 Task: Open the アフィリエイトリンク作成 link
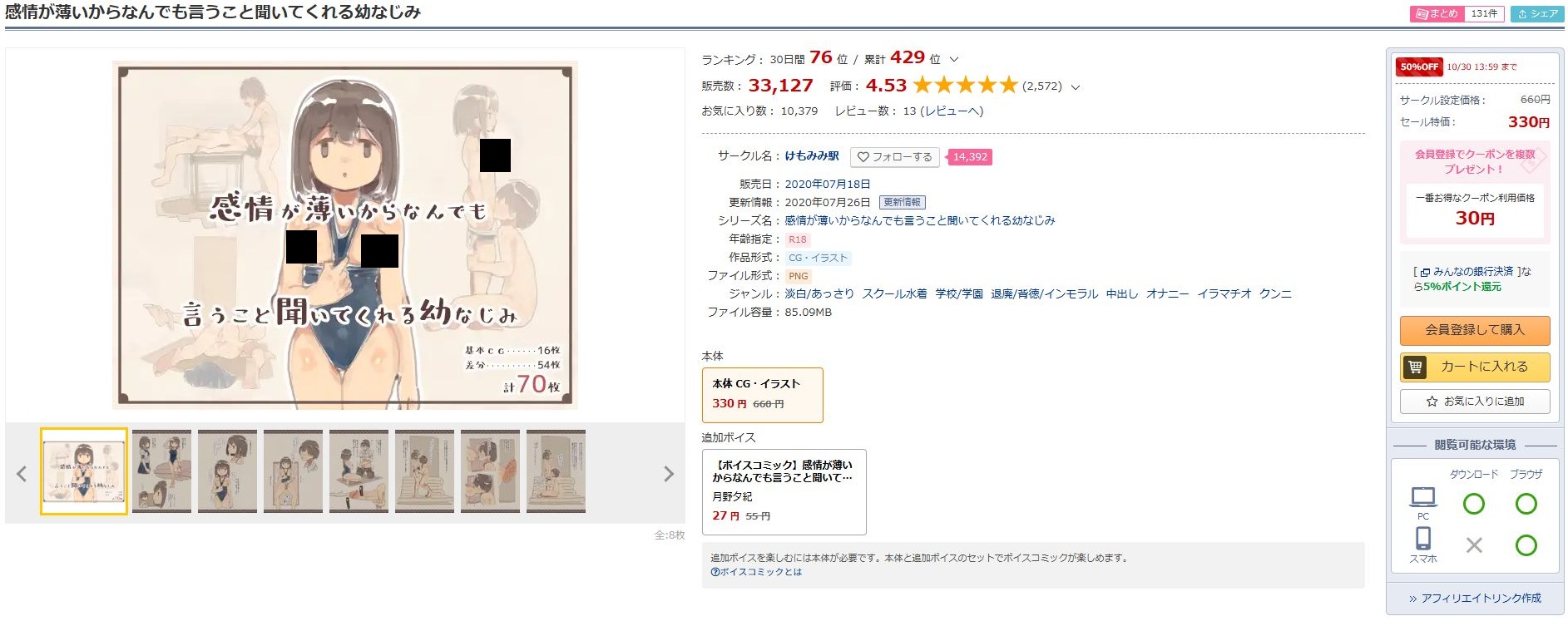coord(1475,599)
